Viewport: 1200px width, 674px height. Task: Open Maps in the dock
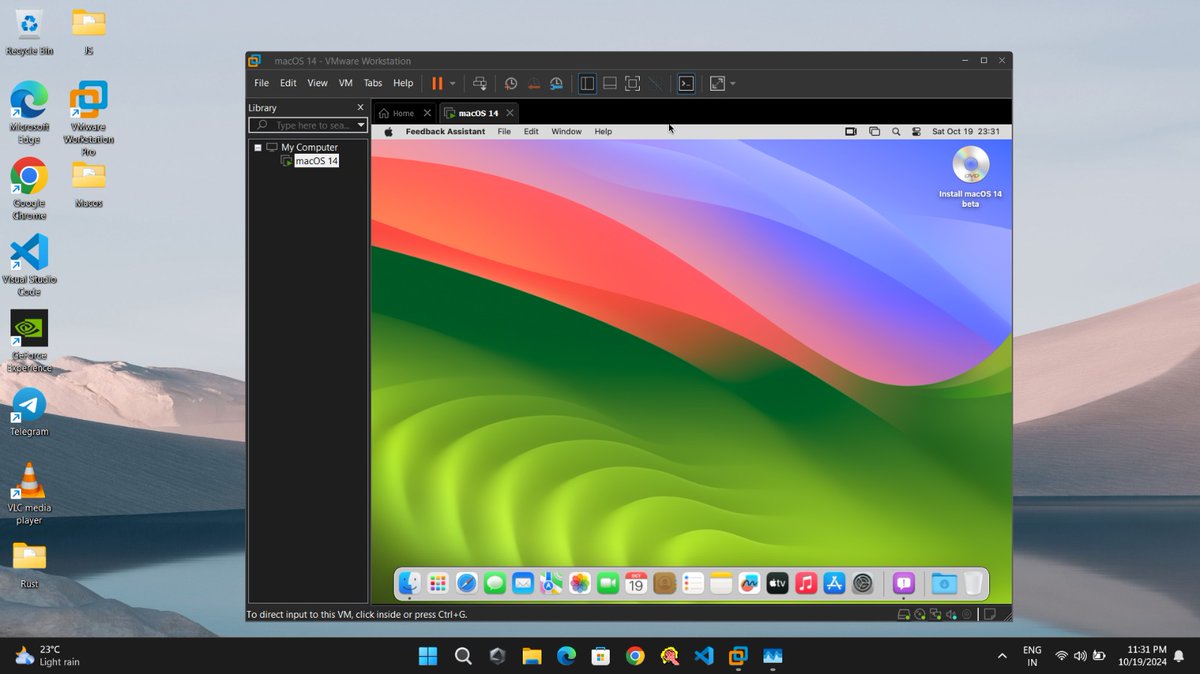(551, 584)
